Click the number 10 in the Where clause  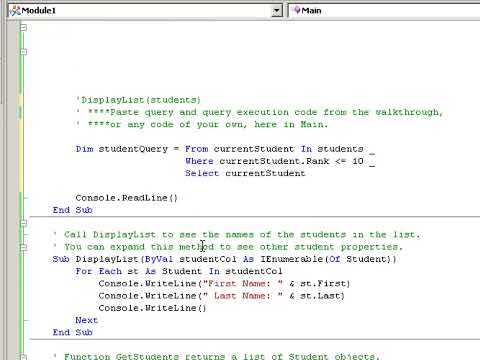coord(358,161)
